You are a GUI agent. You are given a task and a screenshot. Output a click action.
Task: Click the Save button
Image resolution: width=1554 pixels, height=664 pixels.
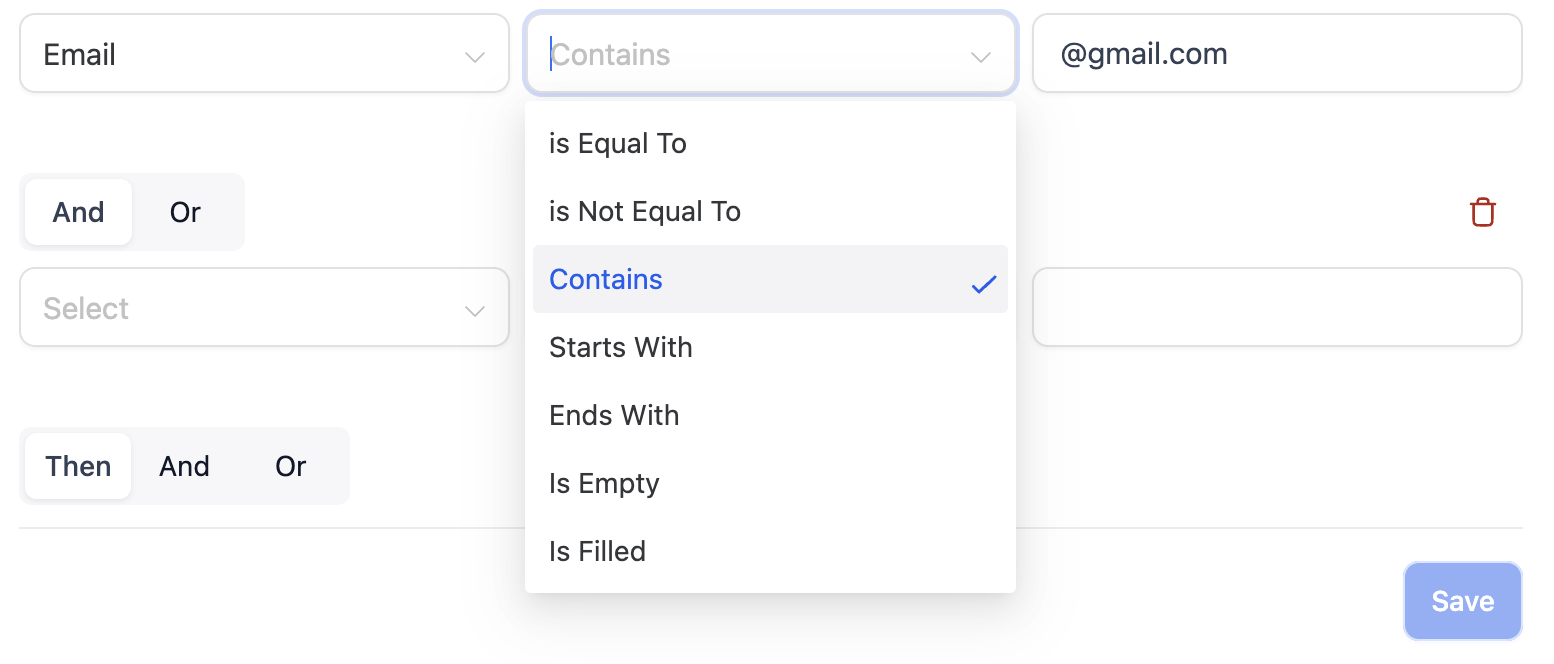1462,601
